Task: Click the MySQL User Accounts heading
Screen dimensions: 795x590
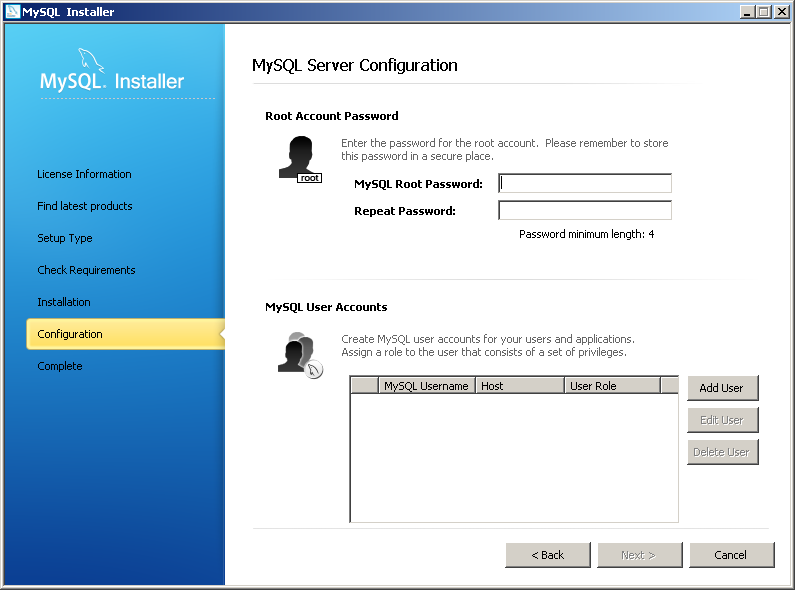Action: tap(326, 307)
